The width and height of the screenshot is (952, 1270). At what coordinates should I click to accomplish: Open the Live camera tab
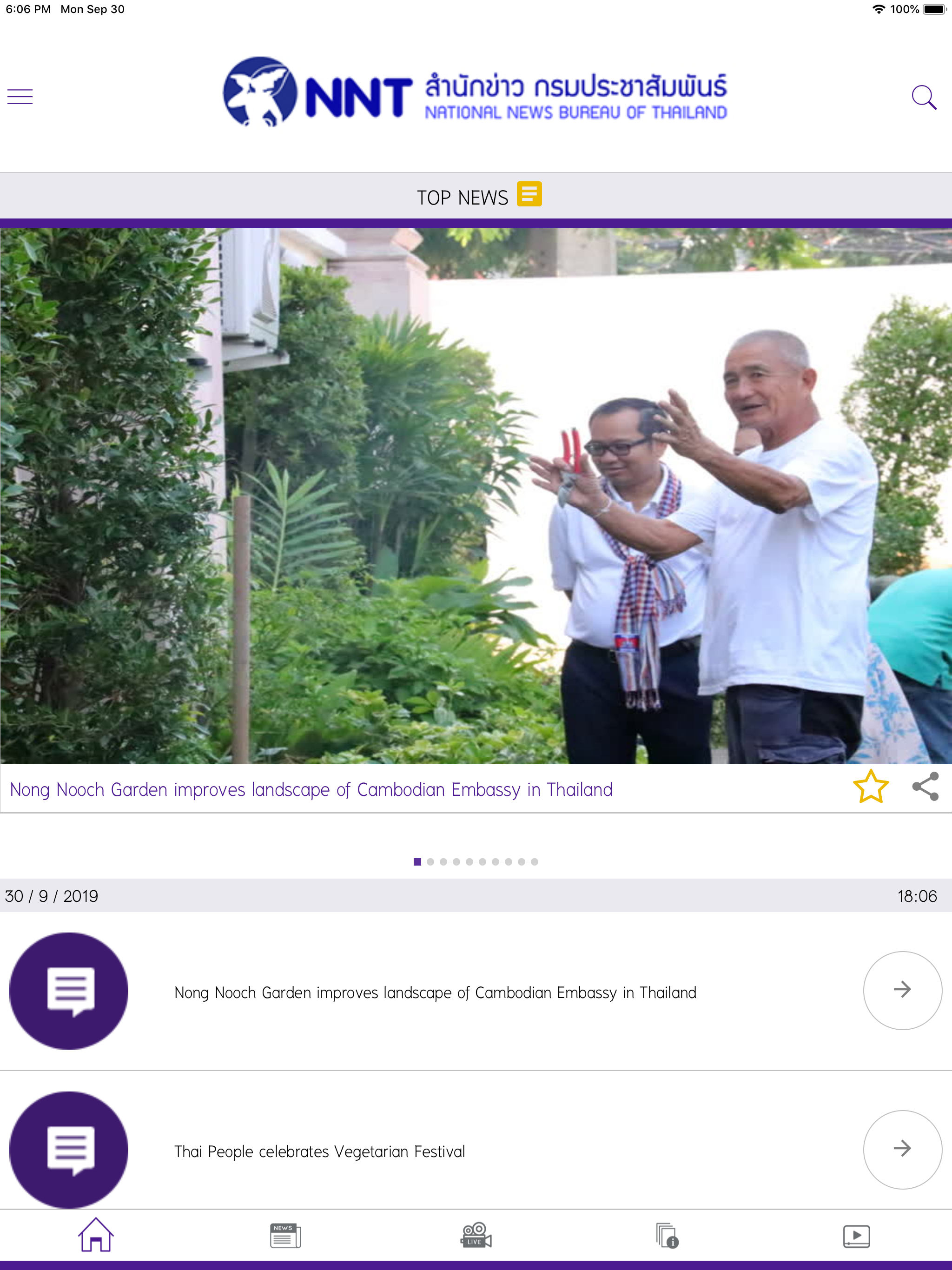(476, 1235)
